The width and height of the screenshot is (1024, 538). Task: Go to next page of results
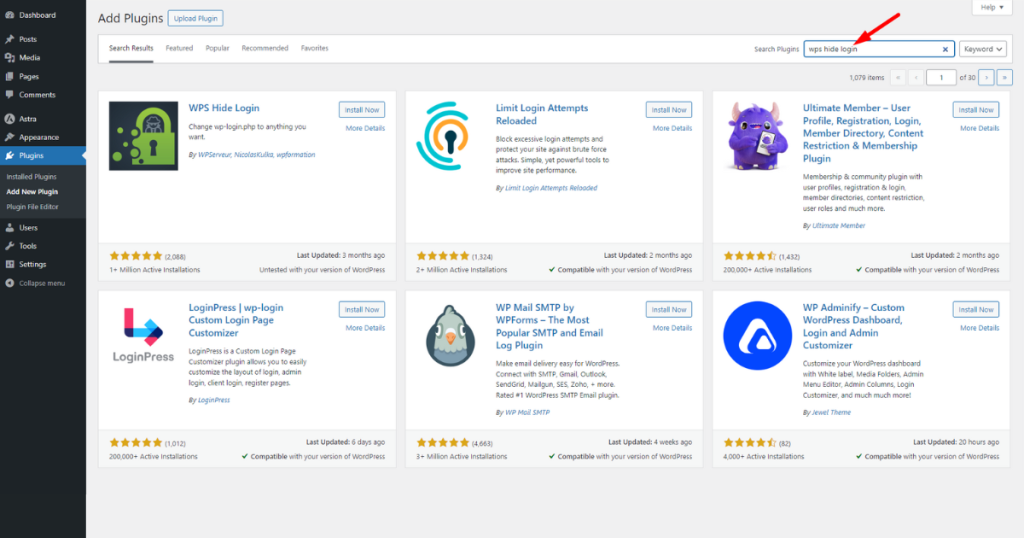[986, 78]
